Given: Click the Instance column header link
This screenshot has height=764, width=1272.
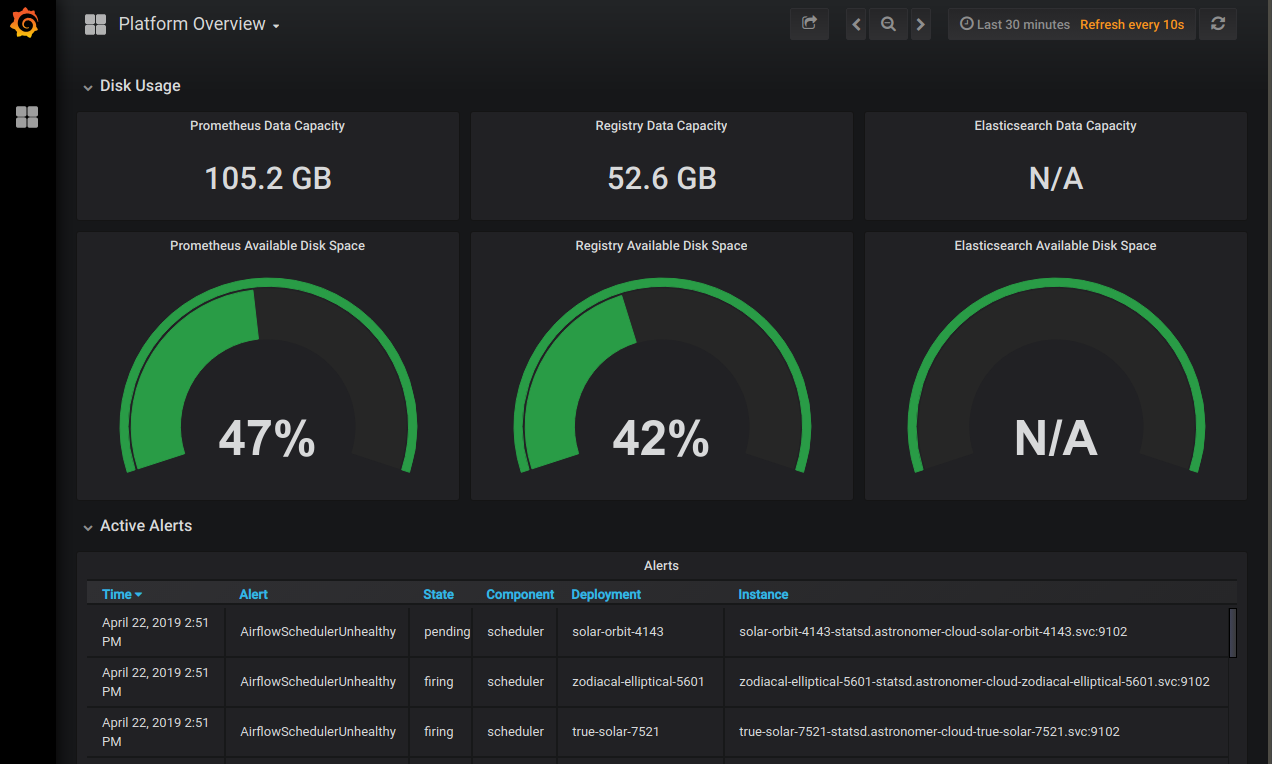Looking at the screenshot, I should 763,594.
